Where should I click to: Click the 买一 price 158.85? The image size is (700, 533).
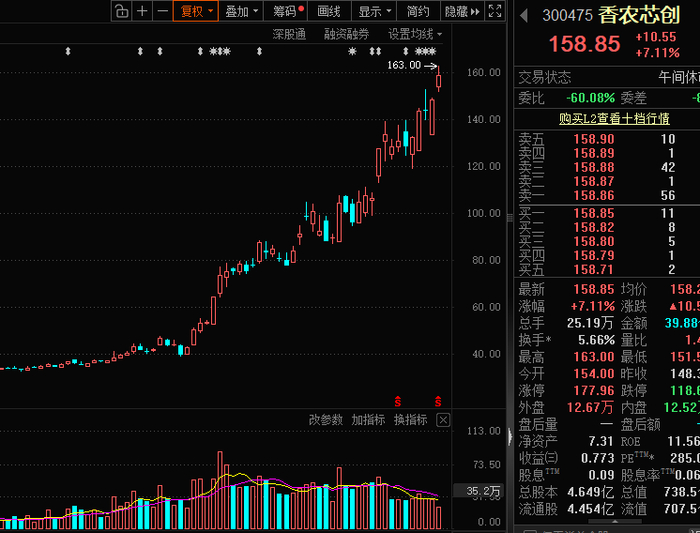pyautogui.click(x=594, y=213)
